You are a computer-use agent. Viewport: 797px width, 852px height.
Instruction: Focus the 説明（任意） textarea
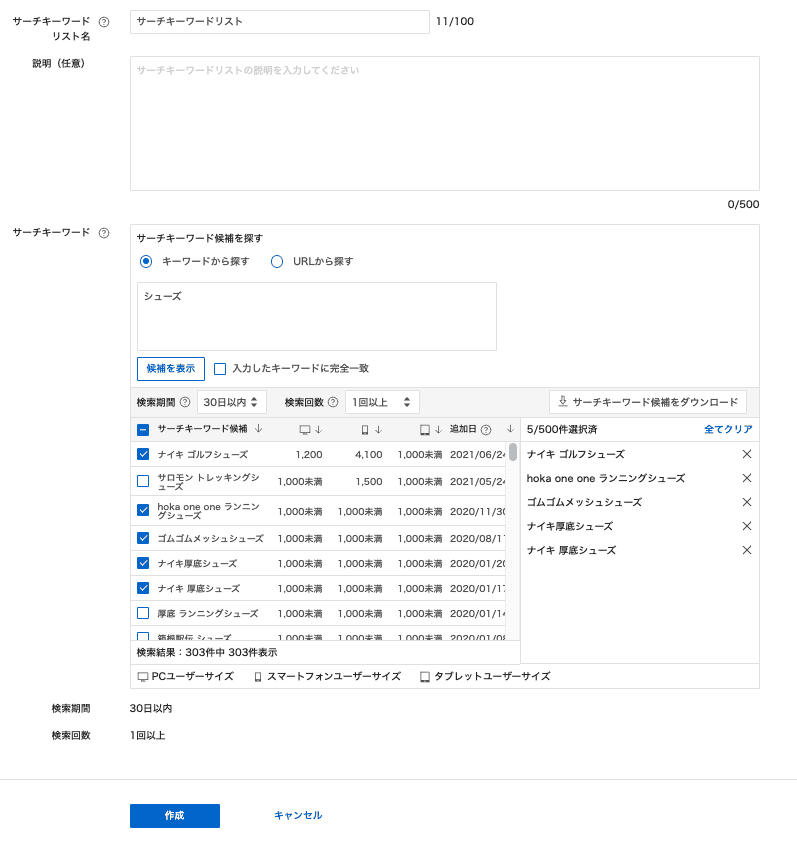(x=444, y=123)
